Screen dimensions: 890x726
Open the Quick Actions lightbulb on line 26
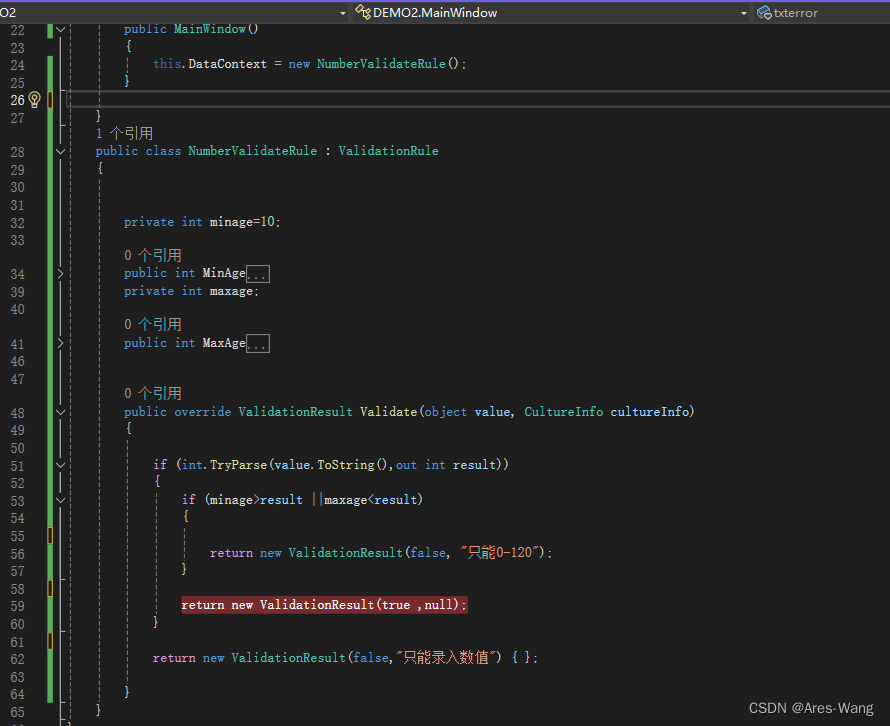click(34, 99)
